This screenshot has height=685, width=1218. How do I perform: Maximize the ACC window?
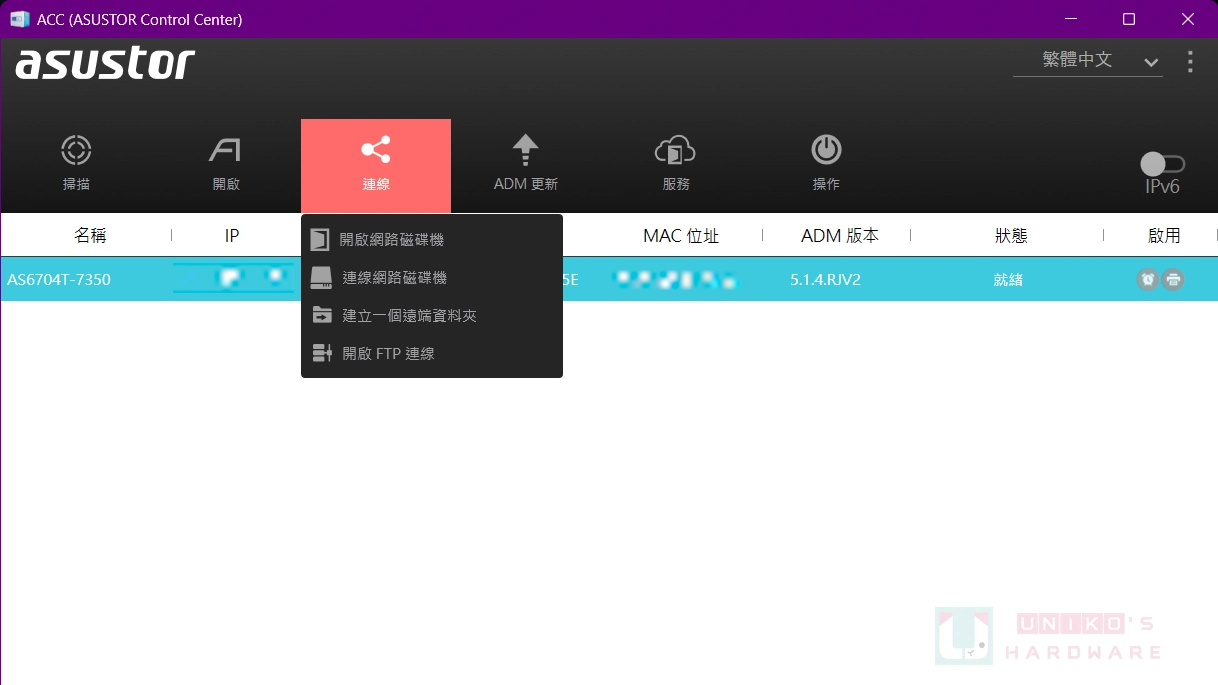[1129, 19]
